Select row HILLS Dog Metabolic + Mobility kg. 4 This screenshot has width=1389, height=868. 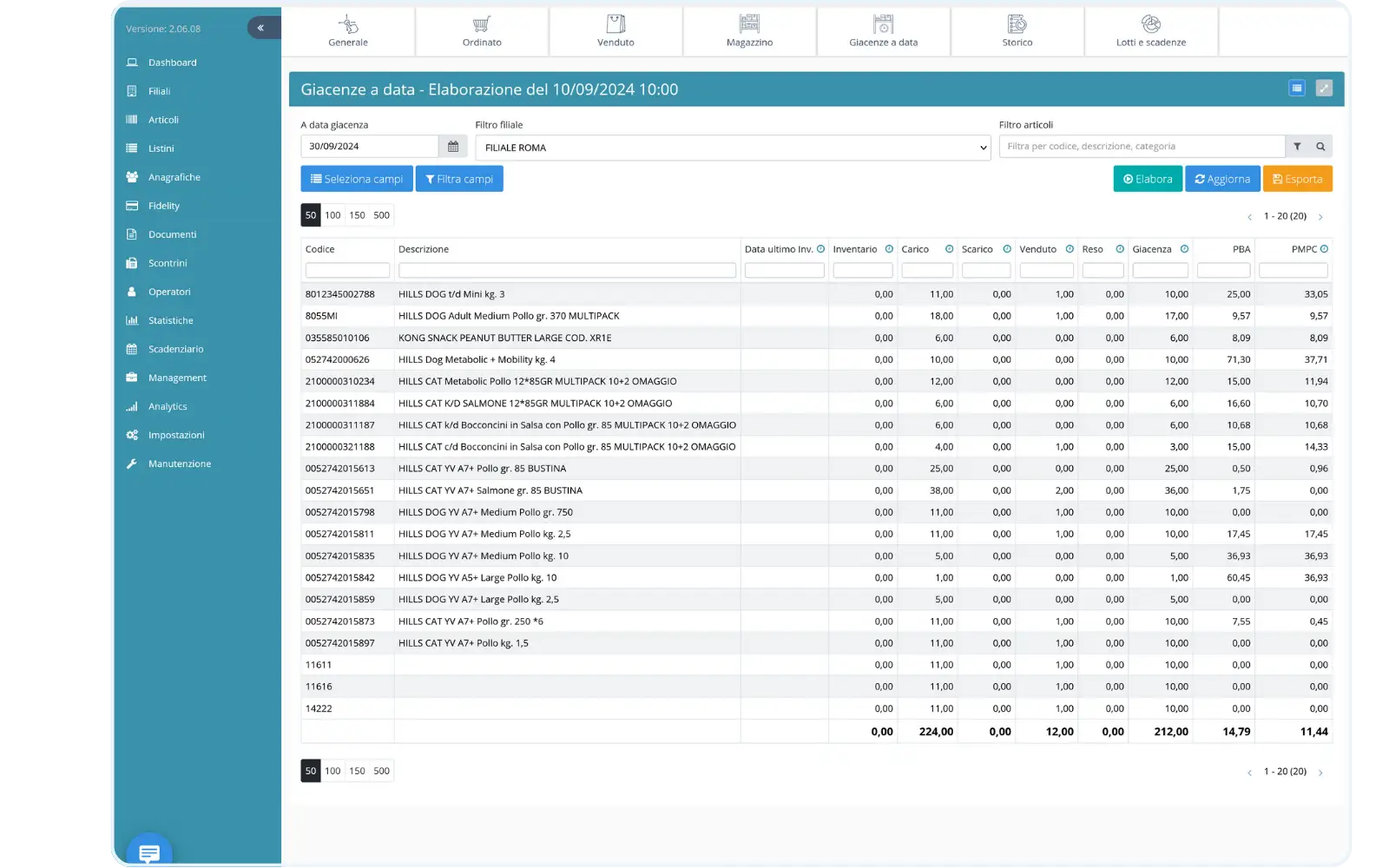(x=816, y=359)
